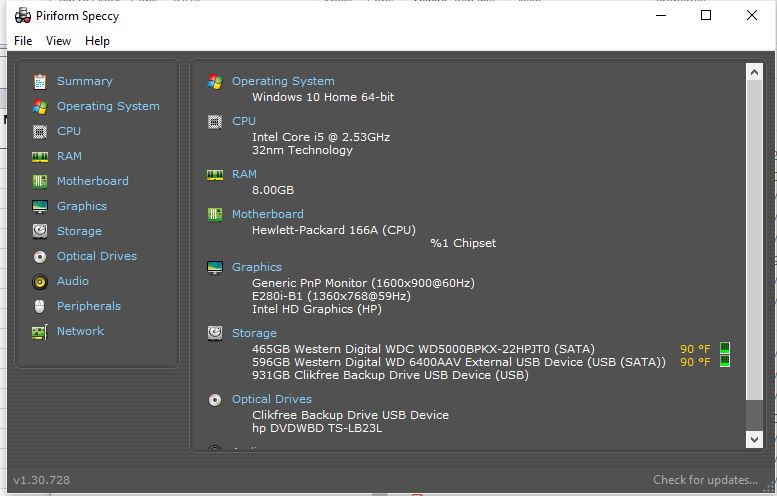Click 465GB Western Digital WD5000BPKX drive entry
This screenshot has height=496, width=777.
(423, 349)
